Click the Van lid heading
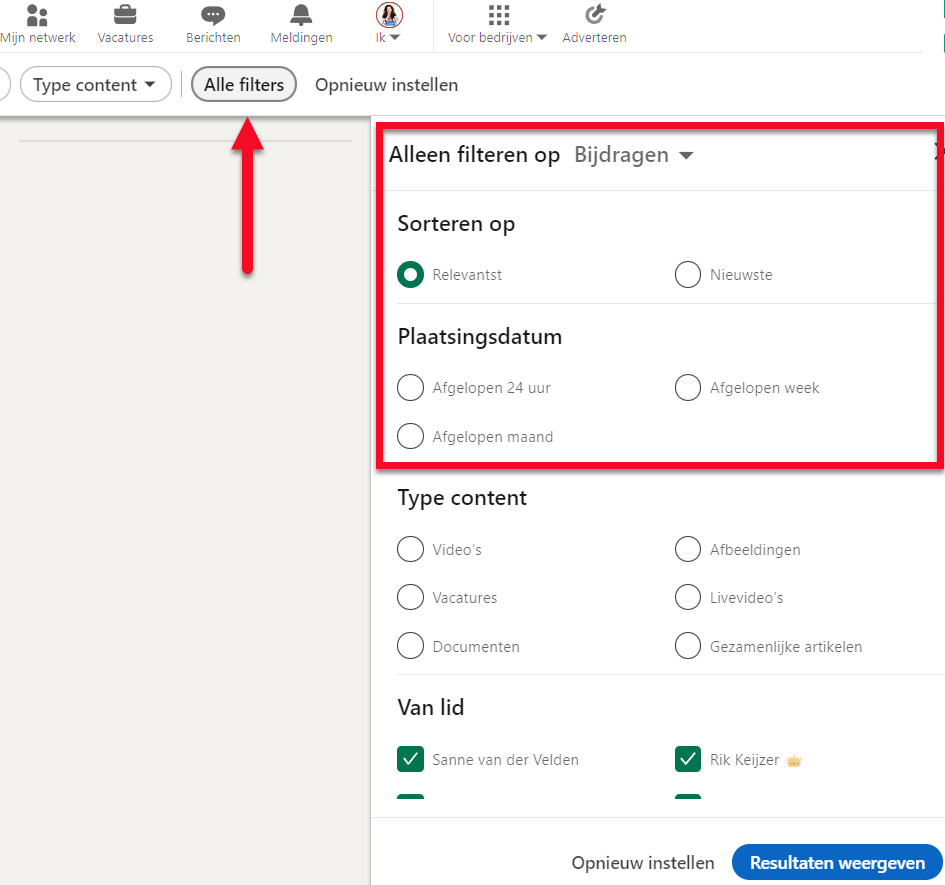945x885 pixels. pos(430,707)
